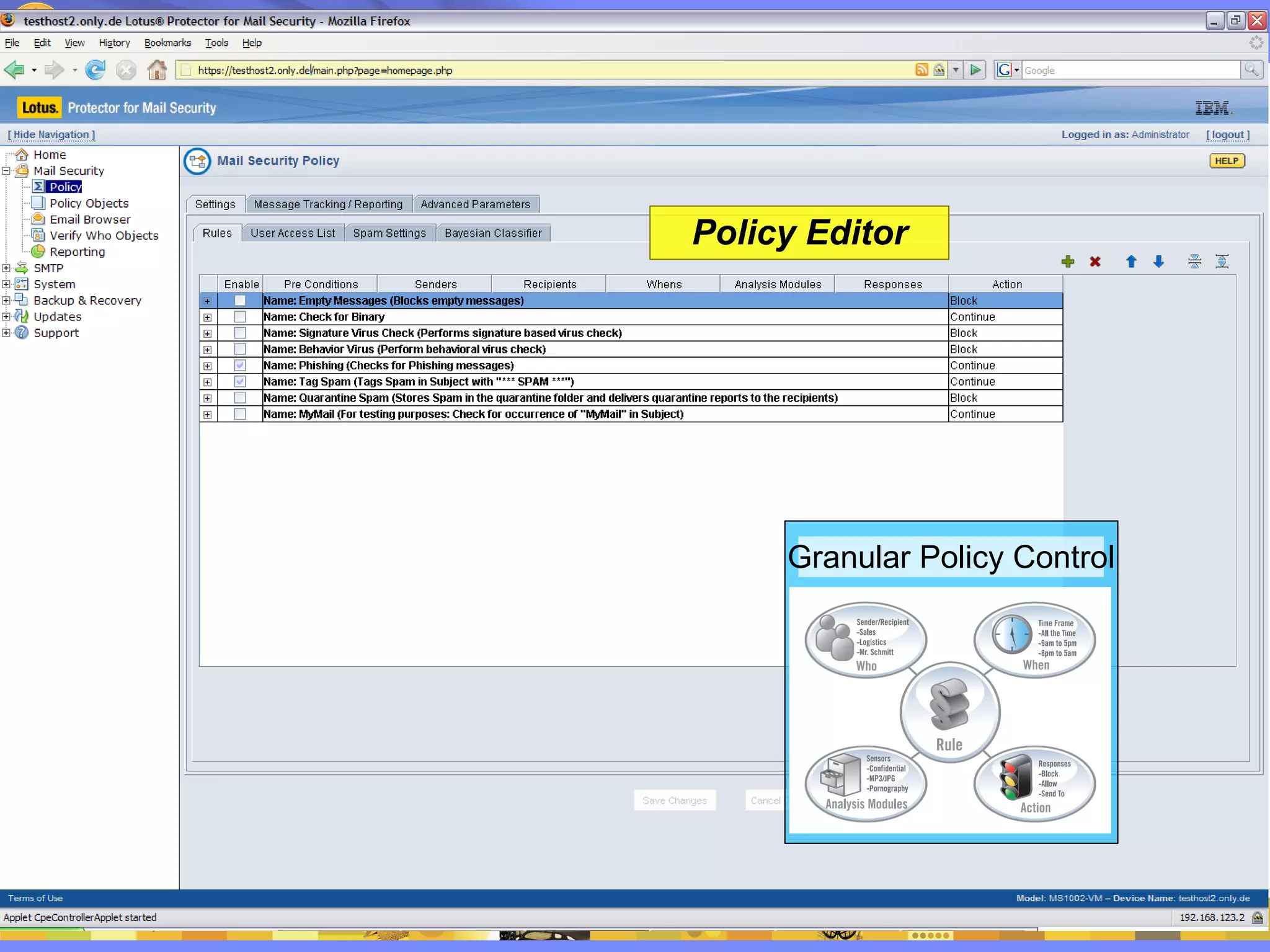Viewport: 1270px width, 952px height.
Task: Expand the SMTP tree node
Action: point(6,268)
